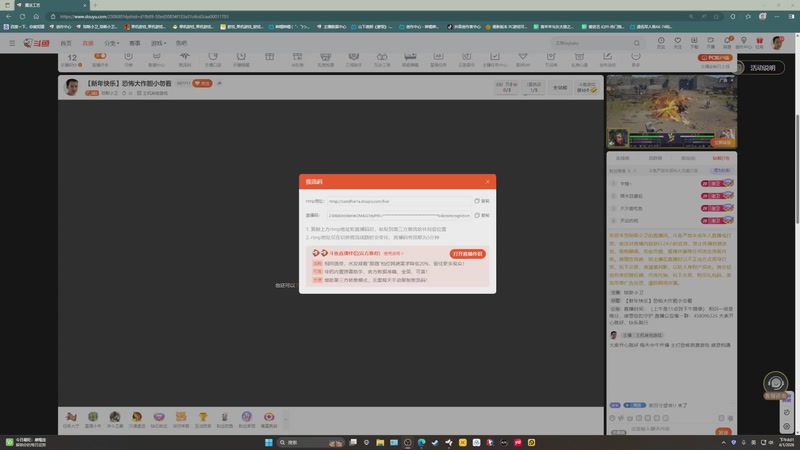Open a new browser tab with the plus
Viewport: 800px width, 450px height.
click(x=95, y=5)
